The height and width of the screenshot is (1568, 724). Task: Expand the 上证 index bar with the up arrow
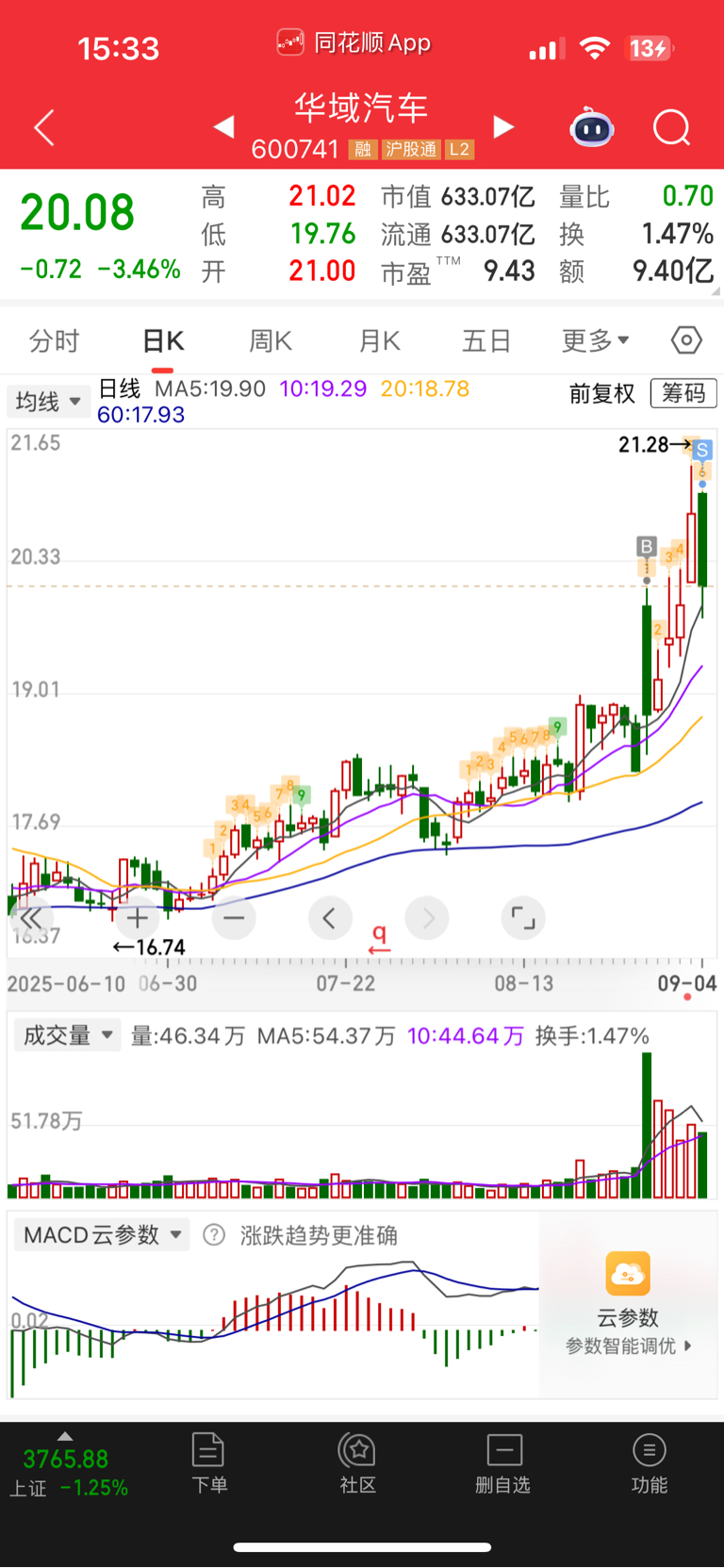(x=65, y=1436)
